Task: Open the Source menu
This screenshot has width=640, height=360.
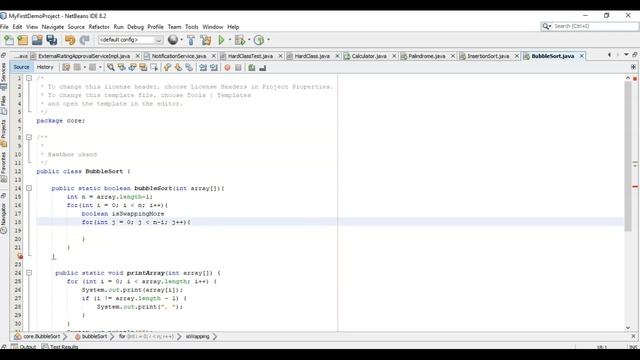Action: 76,27
